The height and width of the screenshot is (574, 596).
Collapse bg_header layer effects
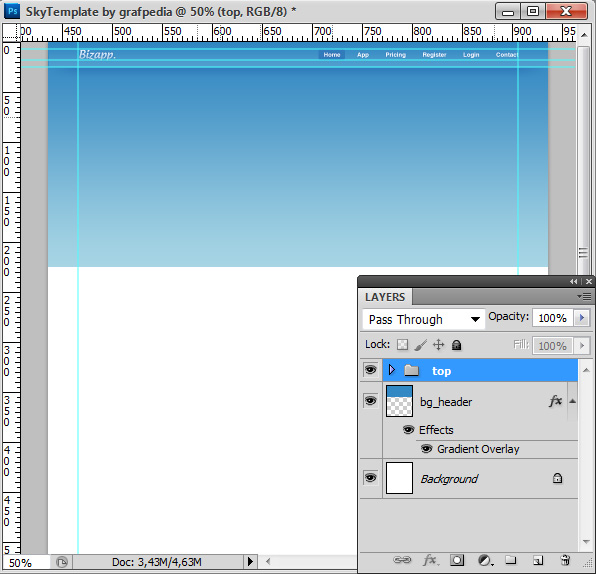(572, 401)
